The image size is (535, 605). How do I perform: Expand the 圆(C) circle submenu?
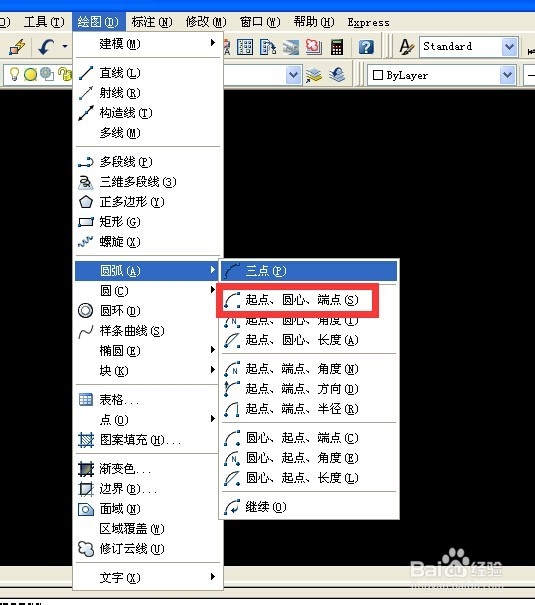(148, 291)
